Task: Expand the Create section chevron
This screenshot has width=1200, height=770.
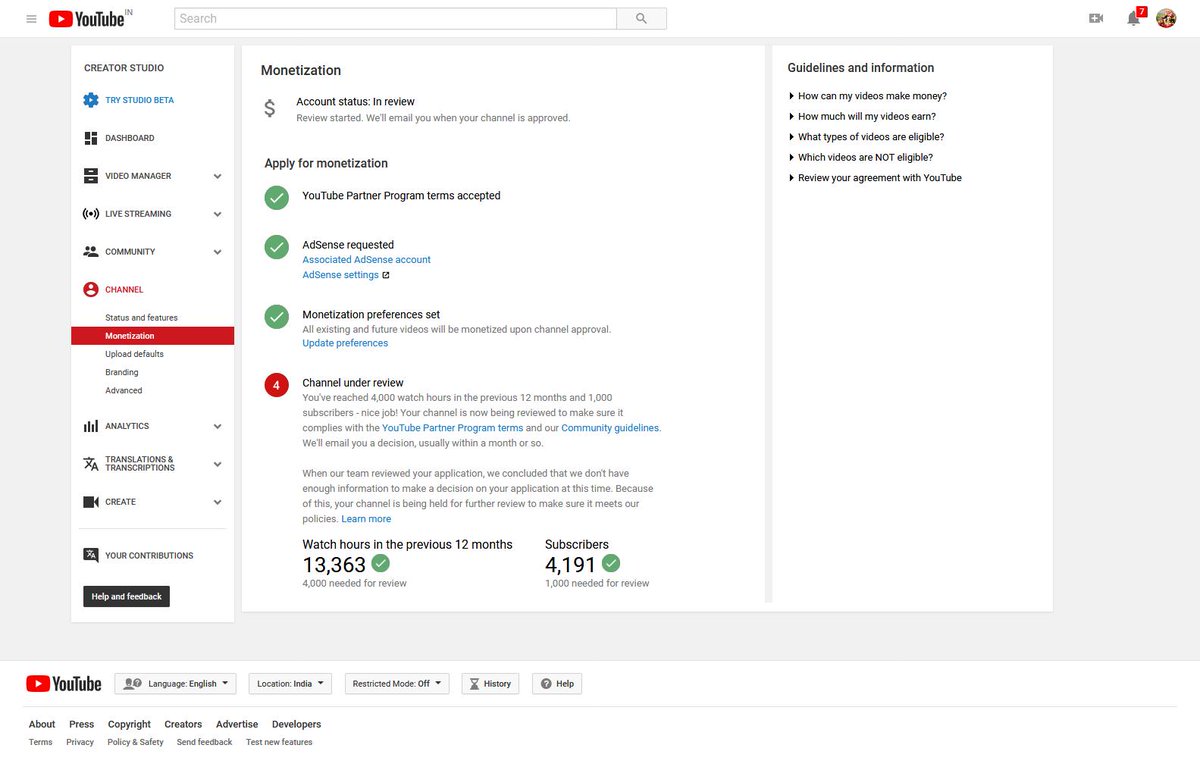Action: [217, 502]
